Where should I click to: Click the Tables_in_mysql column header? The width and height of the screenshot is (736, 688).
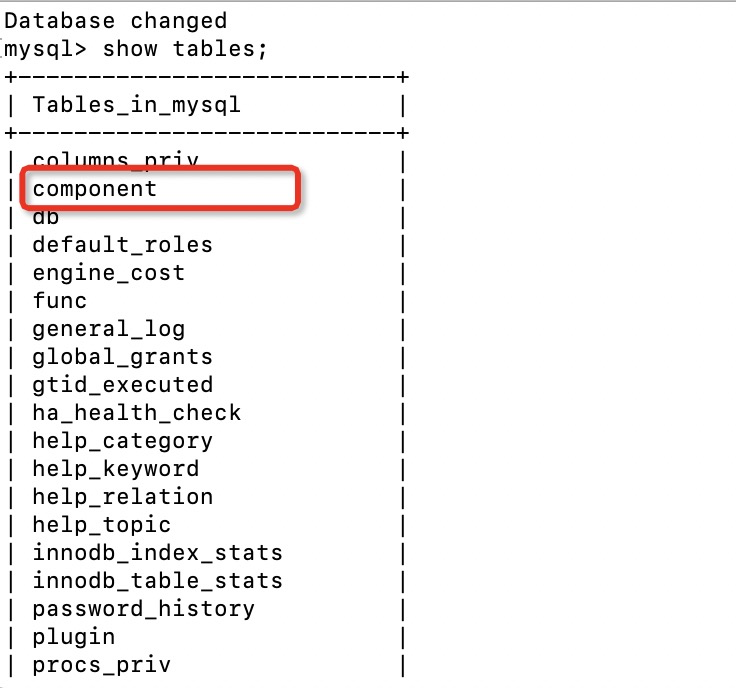(x=136, y=104)
